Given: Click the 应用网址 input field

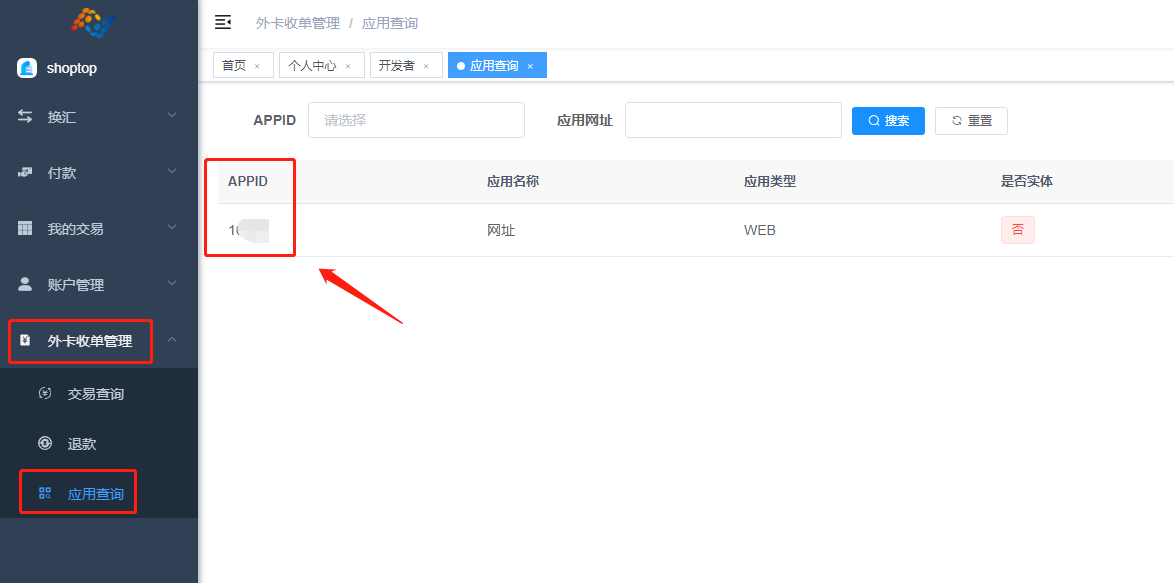Looking at the screenshot, I should 733,120.
